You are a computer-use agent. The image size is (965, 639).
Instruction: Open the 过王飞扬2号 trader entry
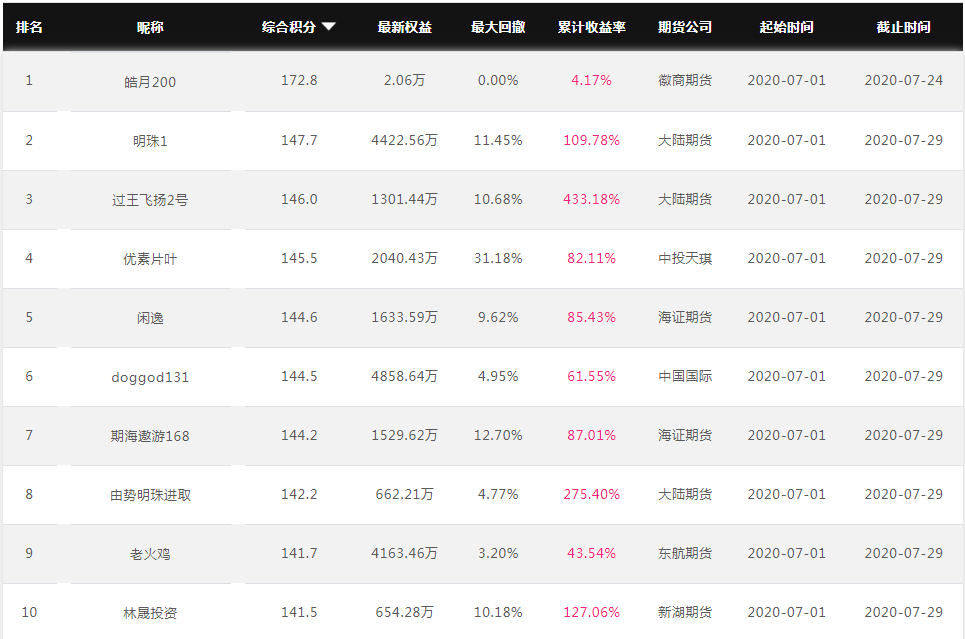(x=150, y=199)
